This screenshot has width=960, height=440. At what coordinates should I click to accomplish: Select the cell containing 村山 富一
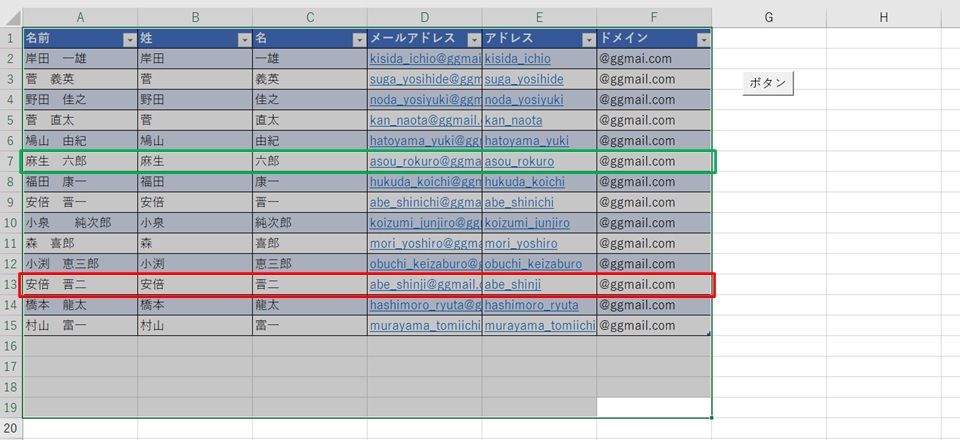tap(80, 326)
